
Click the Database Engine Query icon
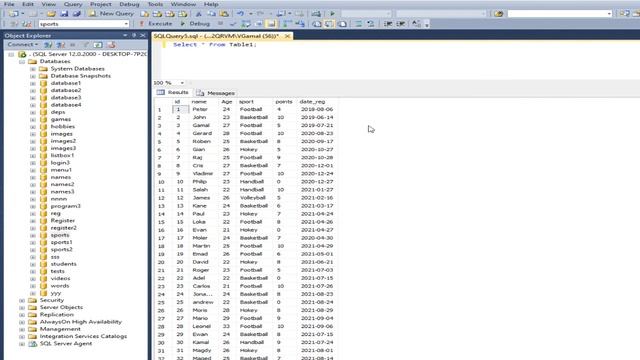coord(144,13)
